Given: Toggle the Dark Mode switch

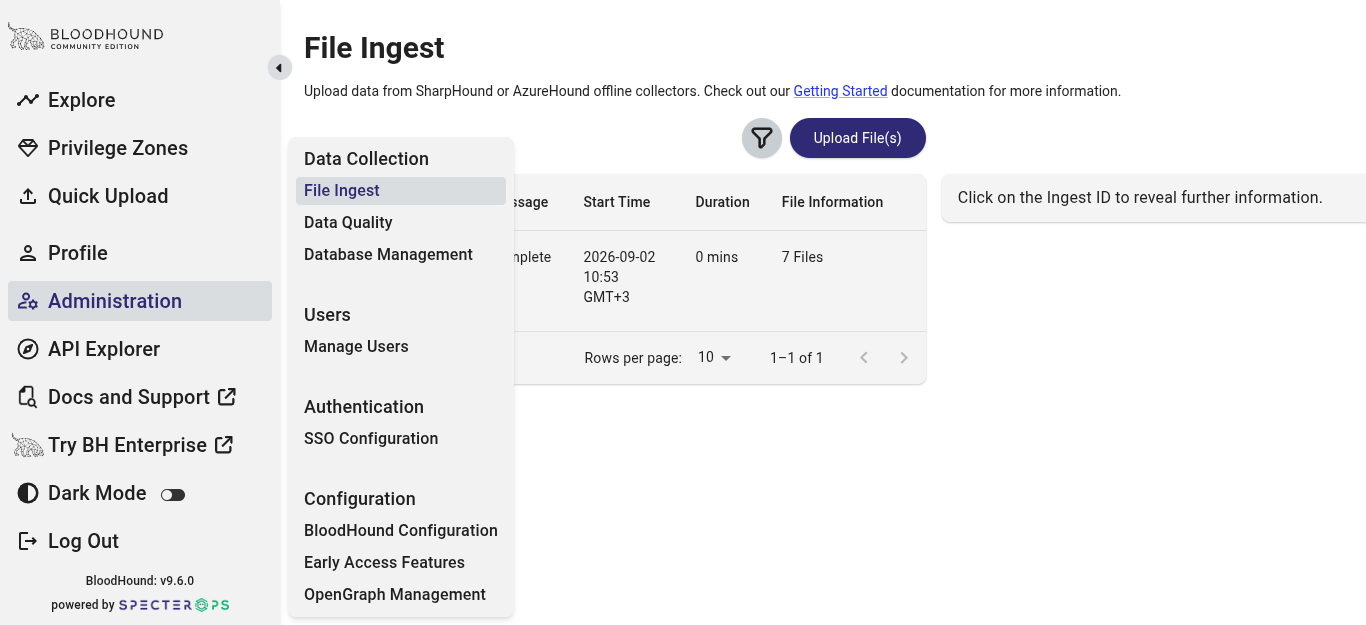Looking at the screenshot, I should (x=173, y=494).
